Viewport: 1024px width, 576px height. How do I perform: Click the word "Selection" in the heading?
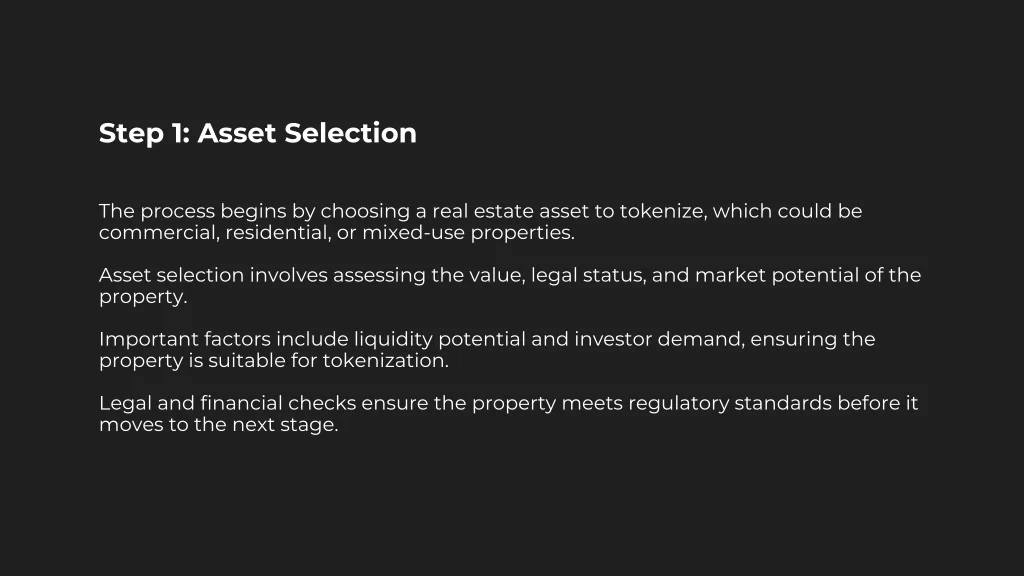point(351,133)
